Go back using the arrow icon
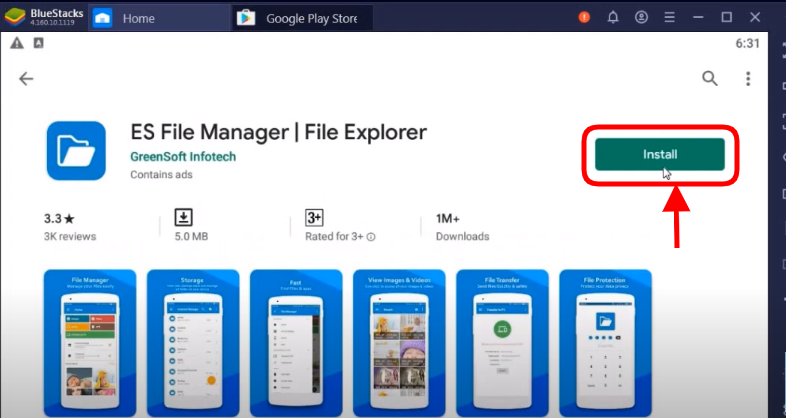Viewport: 786px width, 418px height. coord(26,79)
